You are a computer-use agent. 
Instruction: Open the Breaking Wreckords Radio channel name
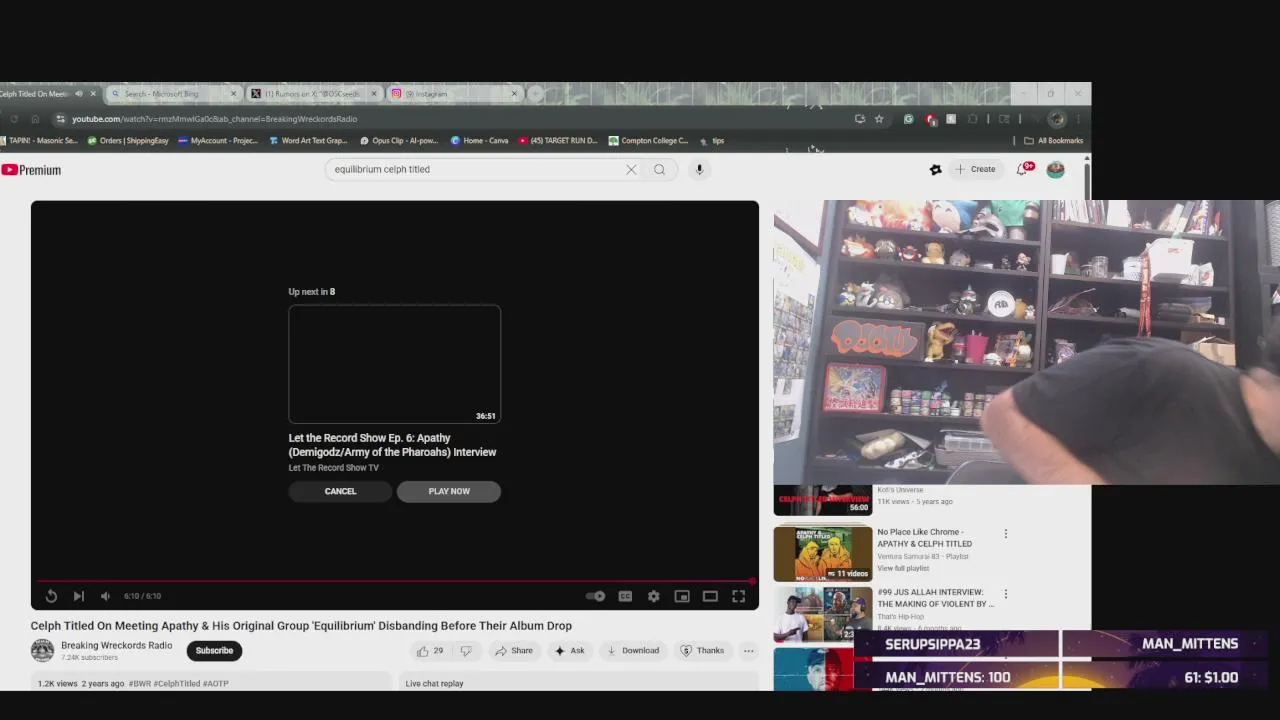tap(116, 646)
